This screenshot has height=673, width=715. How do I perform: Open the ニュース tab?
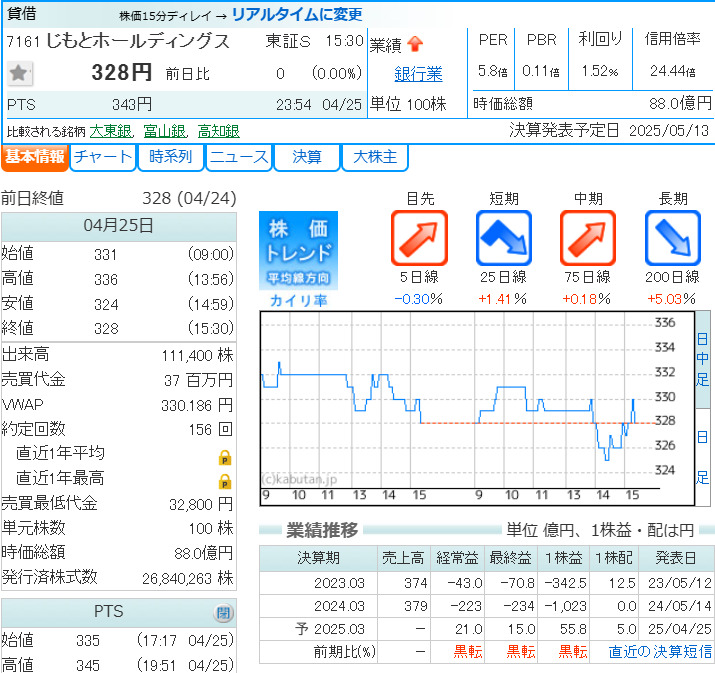pyautogui.click(x=239, y=157)
